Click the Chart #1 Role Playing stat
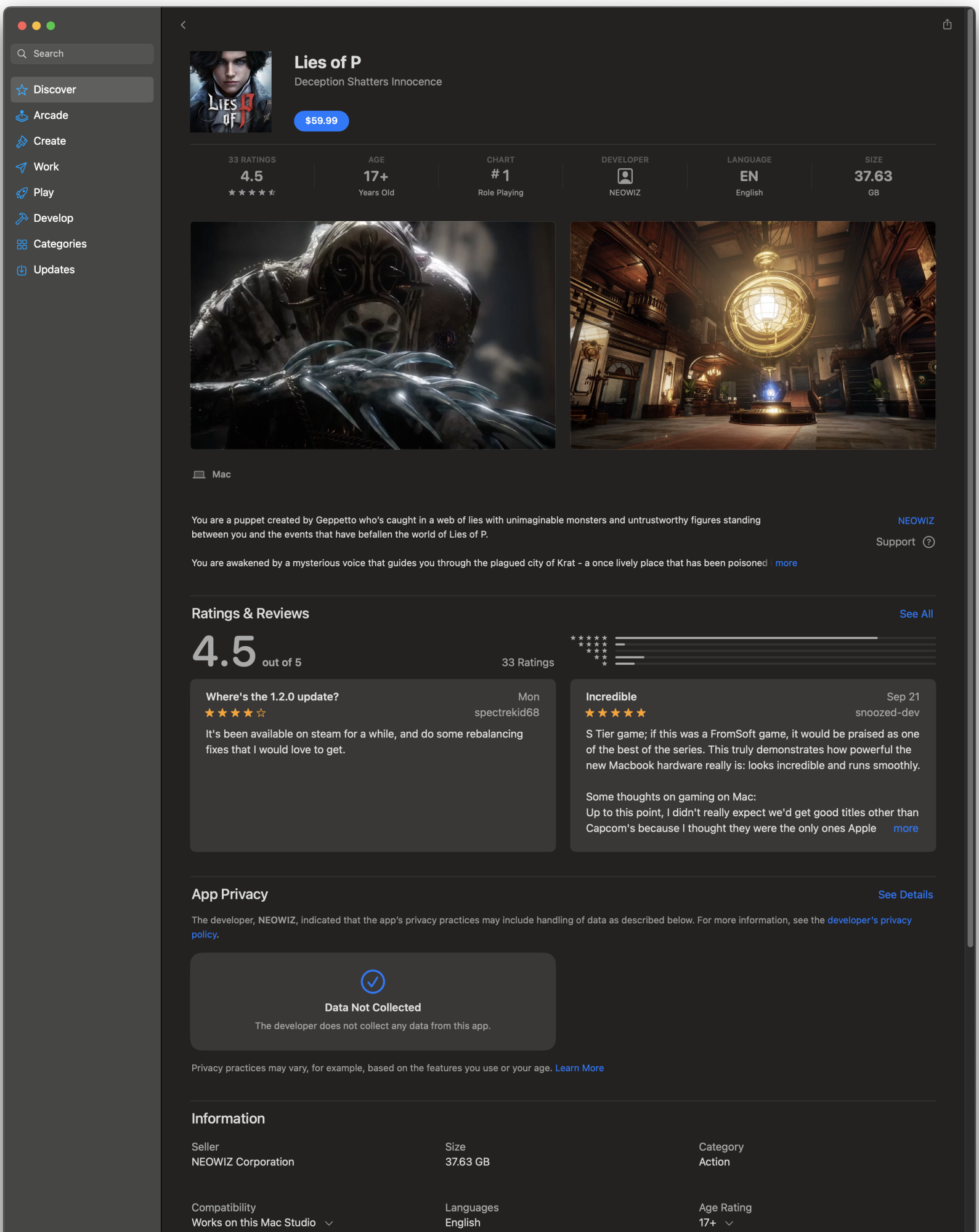 pyautogui.click(x=500, y=176)
